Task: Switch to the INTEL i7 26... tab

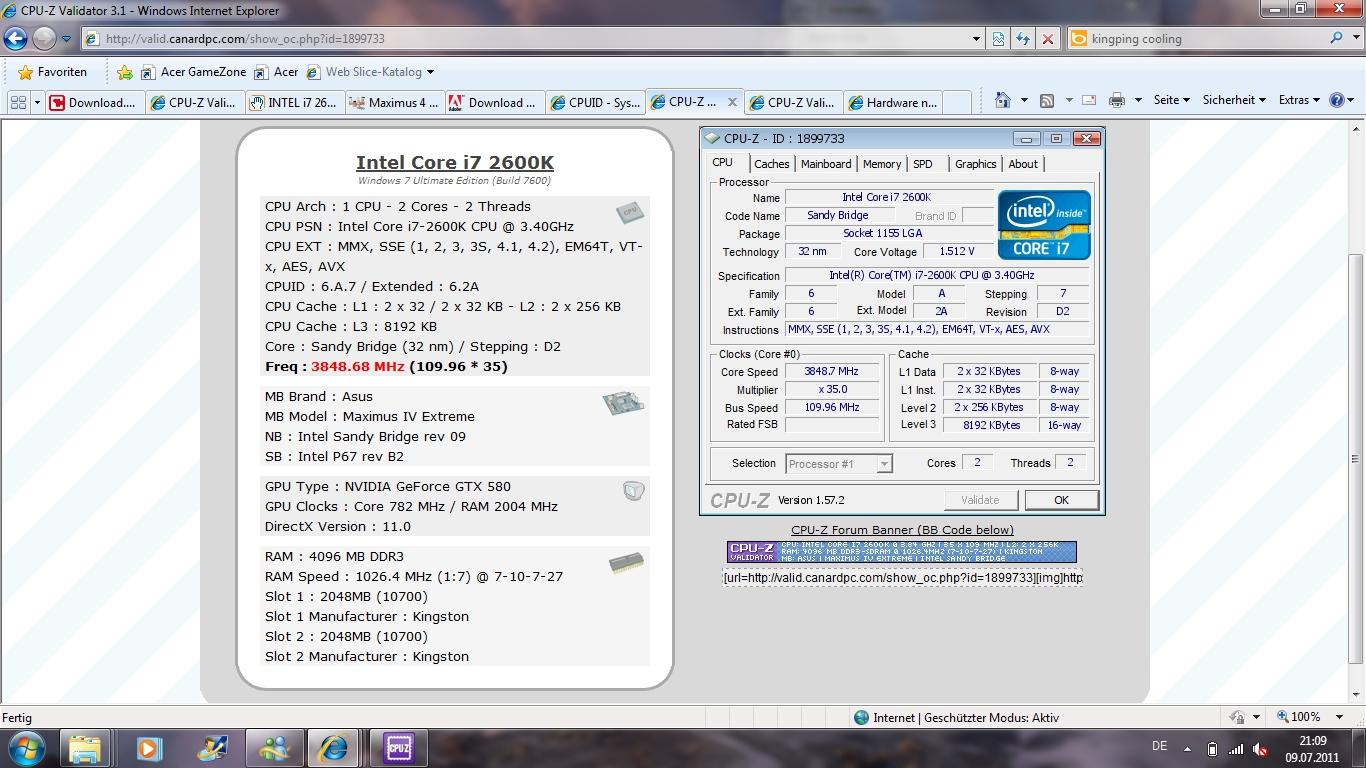Action: click(295, 102)
